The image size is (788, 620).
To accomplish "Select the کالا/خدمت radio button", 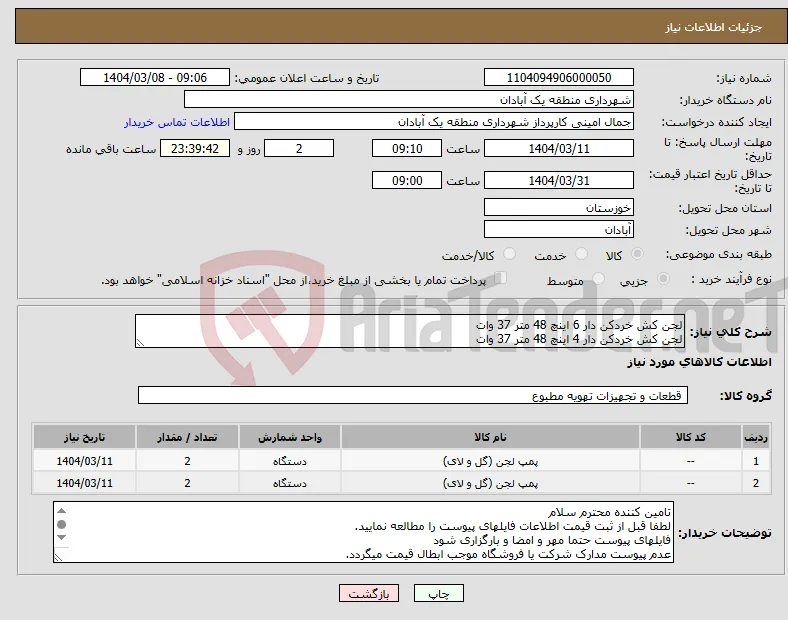I will pyautogui.click(x=510, y=254).
